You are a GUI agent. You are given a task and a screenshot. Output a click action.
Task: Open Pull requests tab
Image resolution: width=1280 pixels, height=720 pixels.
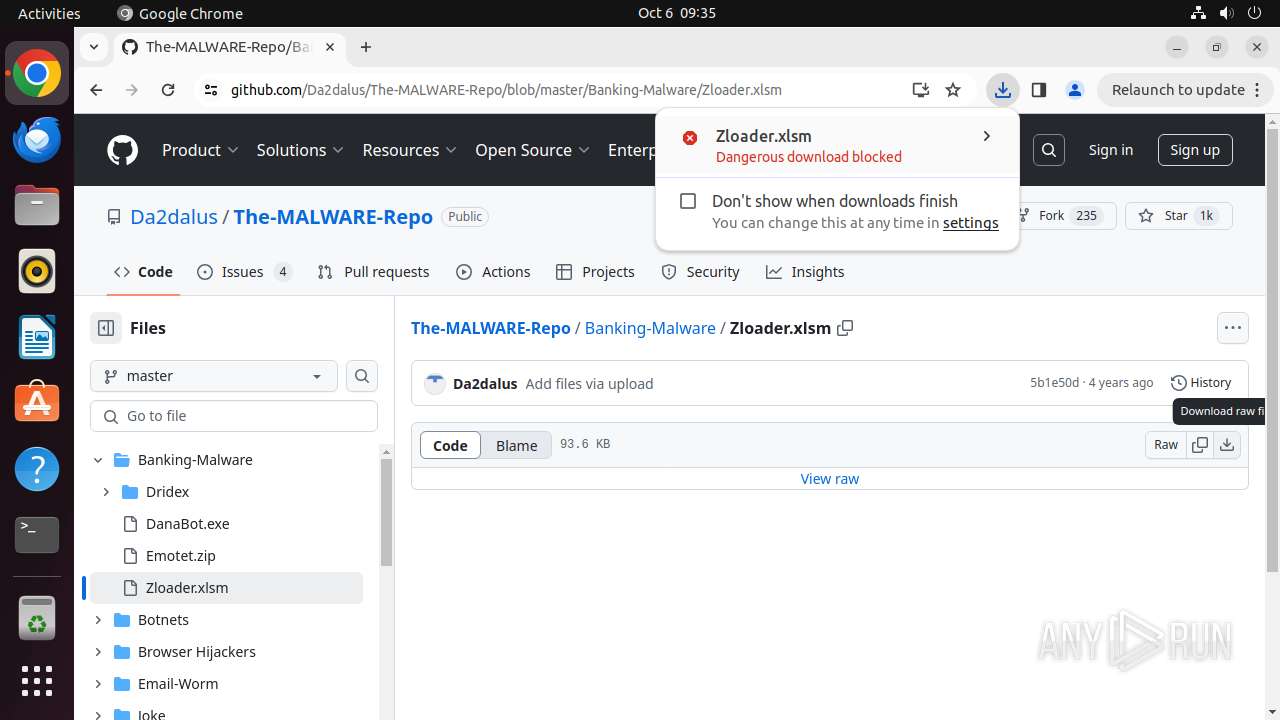(373, 272)
